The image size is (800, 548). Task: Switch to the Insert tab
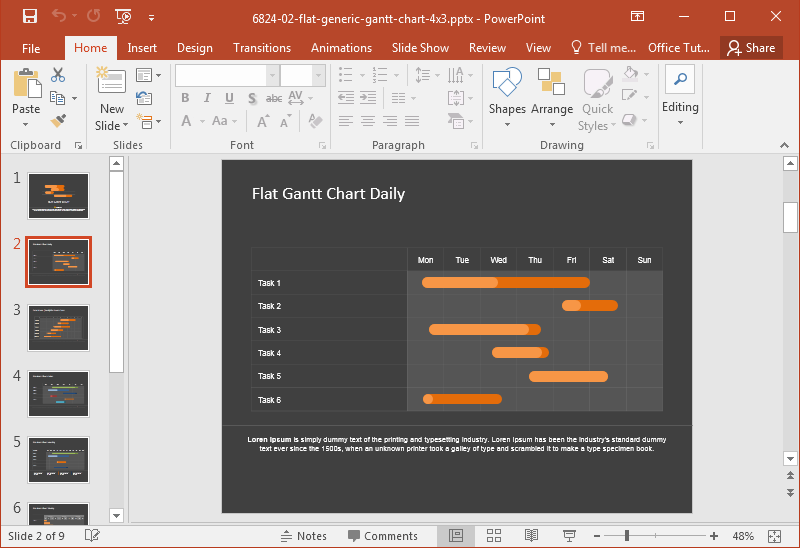coord(142,48)
